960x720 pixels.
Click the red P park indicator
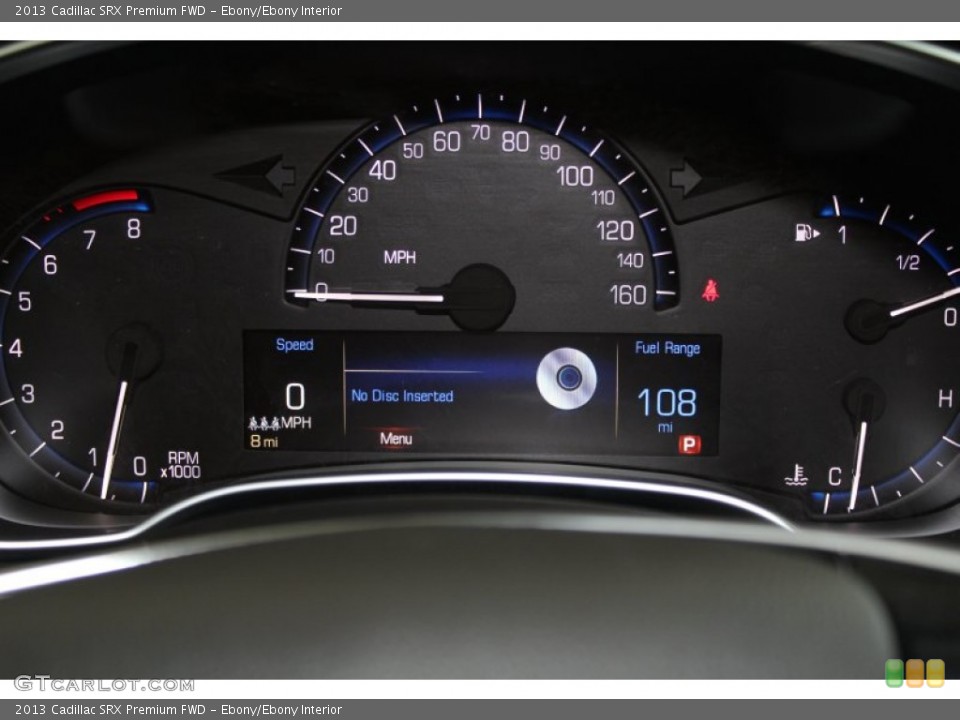tap(689, 444)
